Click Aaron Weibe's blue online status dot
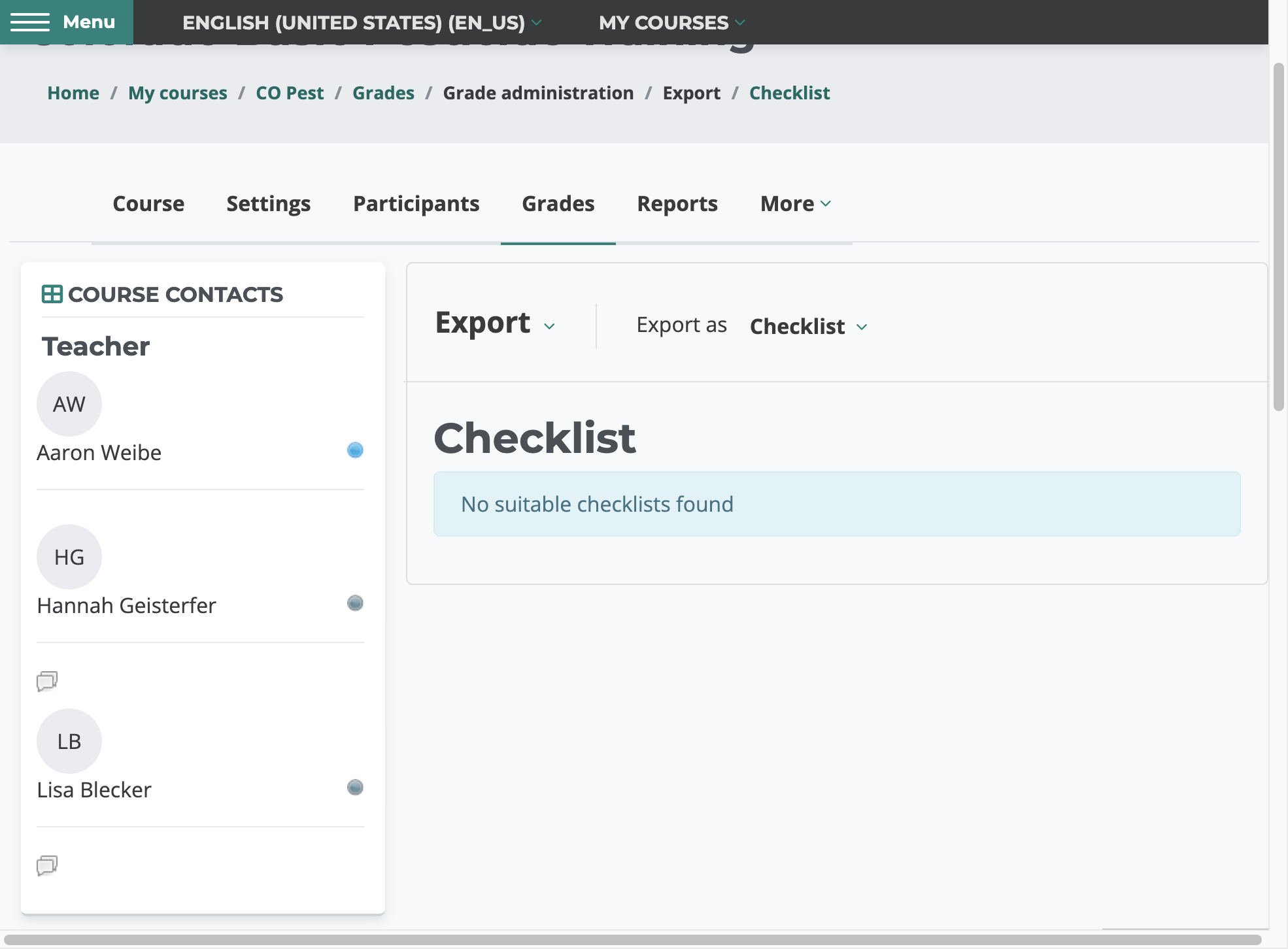 355,450
